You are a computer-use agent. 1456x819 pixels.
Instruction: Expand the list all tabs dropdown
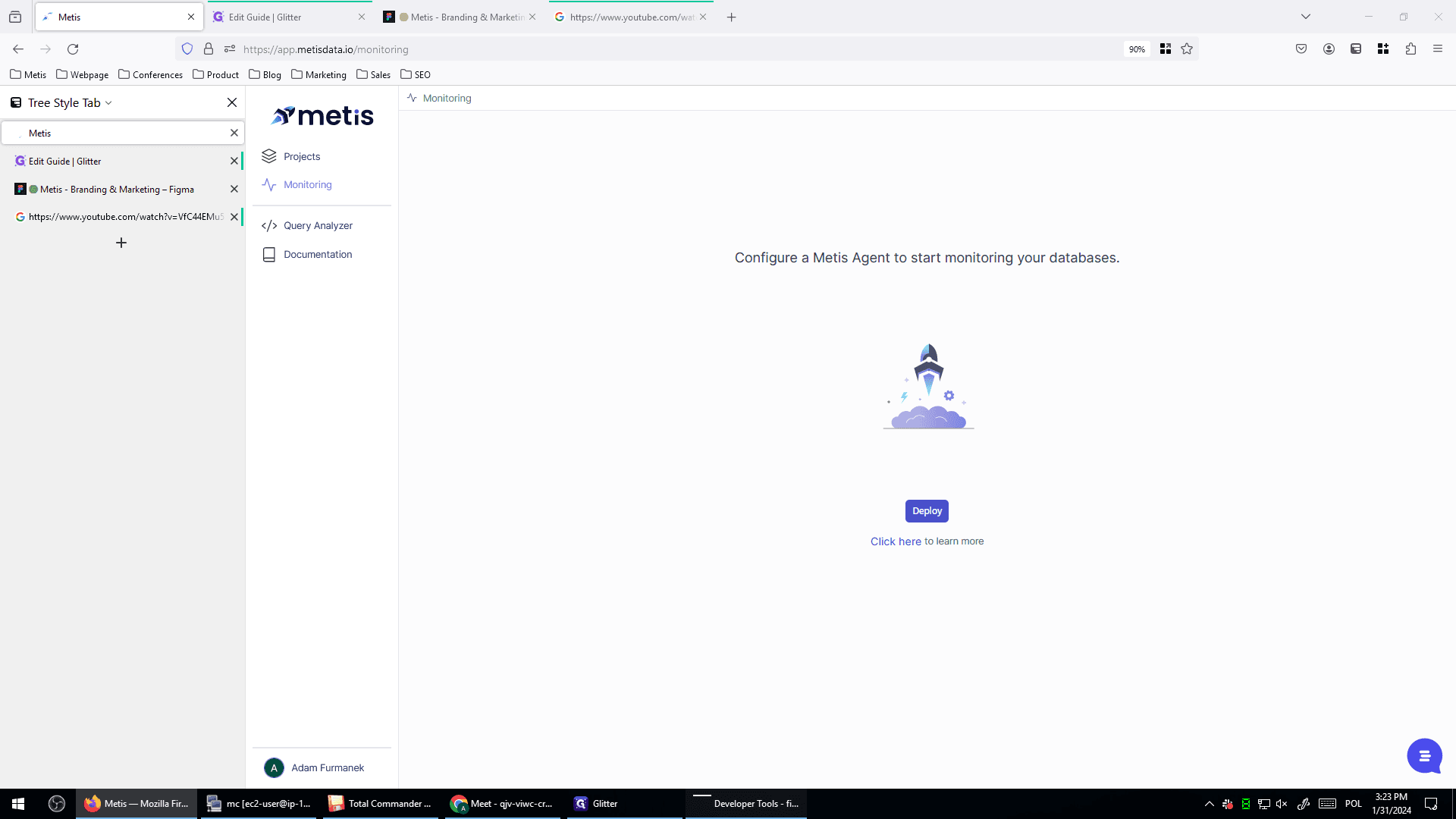pos(1306,17)
